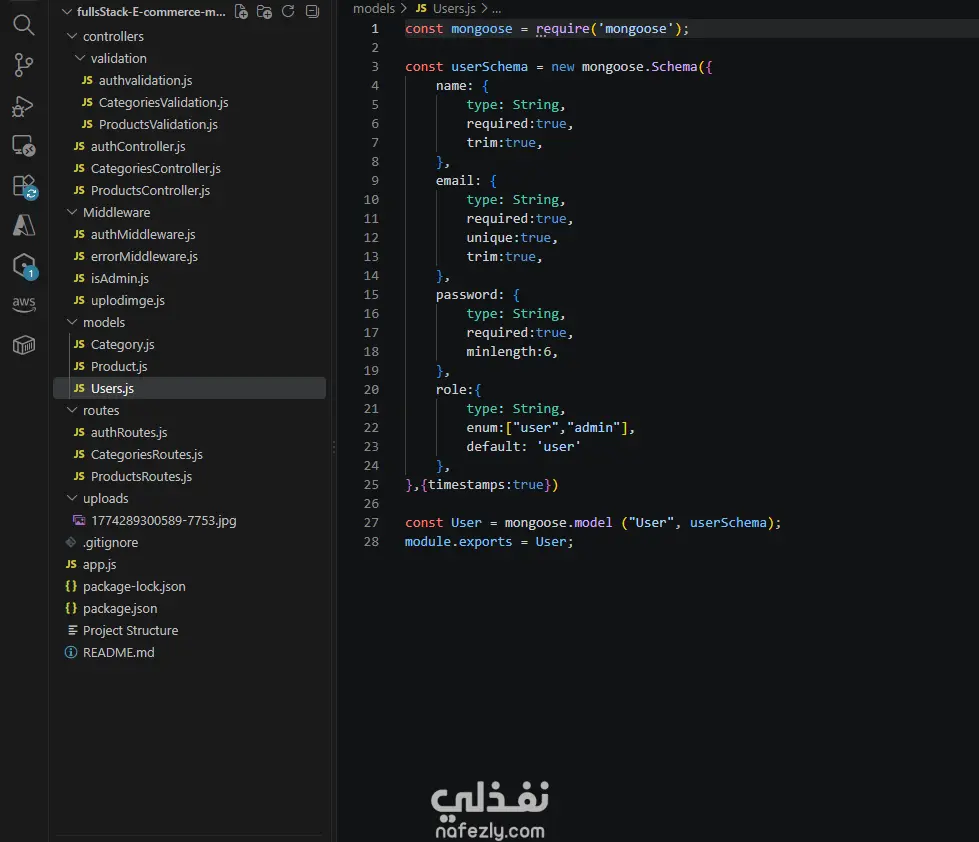Click 'mongoose.model' on line 27

pos(558,522)
